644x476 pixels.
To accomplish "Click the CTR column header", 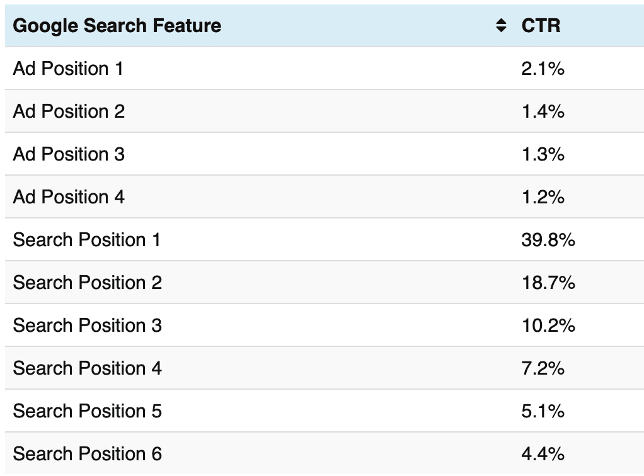I will coord(541,26).
